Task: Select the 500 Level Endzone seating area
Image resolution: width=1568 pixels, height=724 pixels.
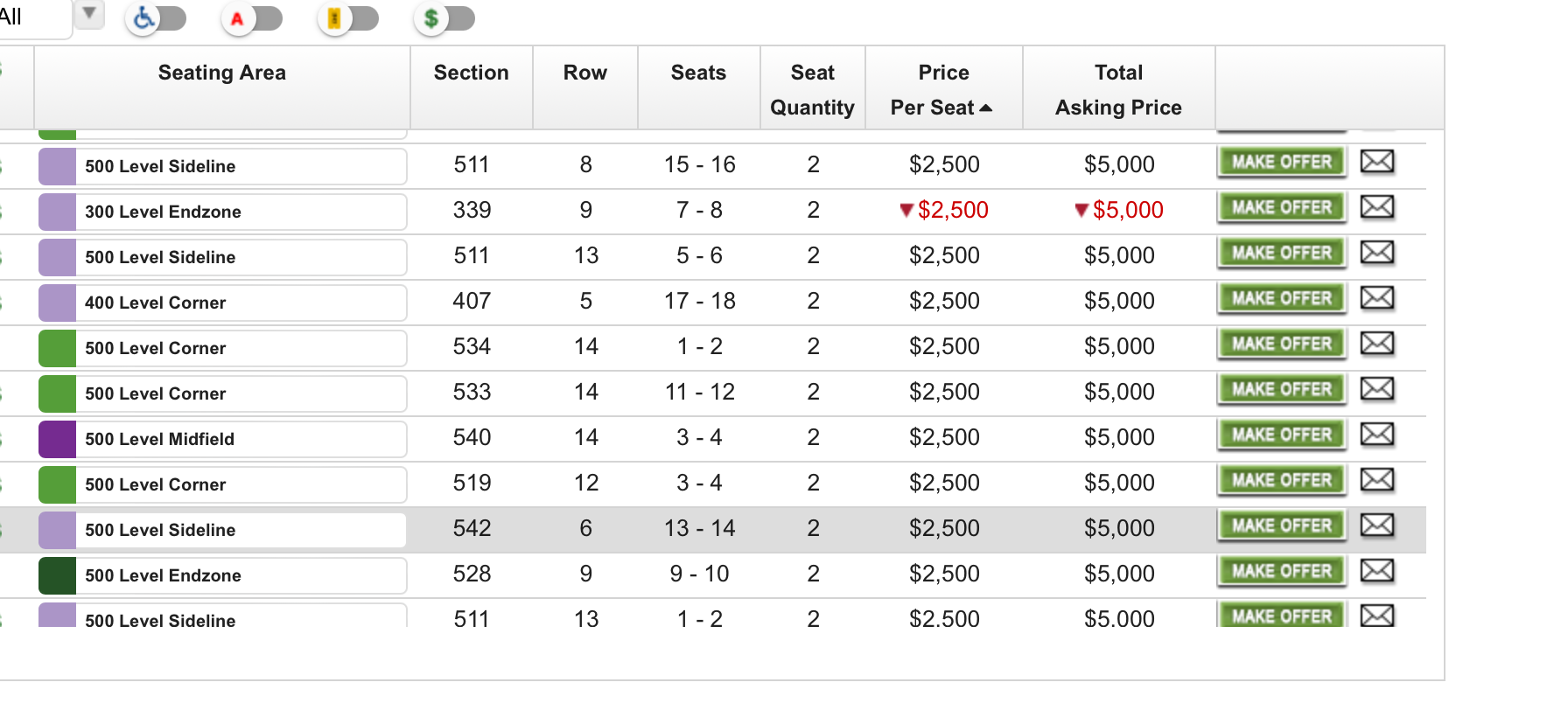Action: [222, 575]
